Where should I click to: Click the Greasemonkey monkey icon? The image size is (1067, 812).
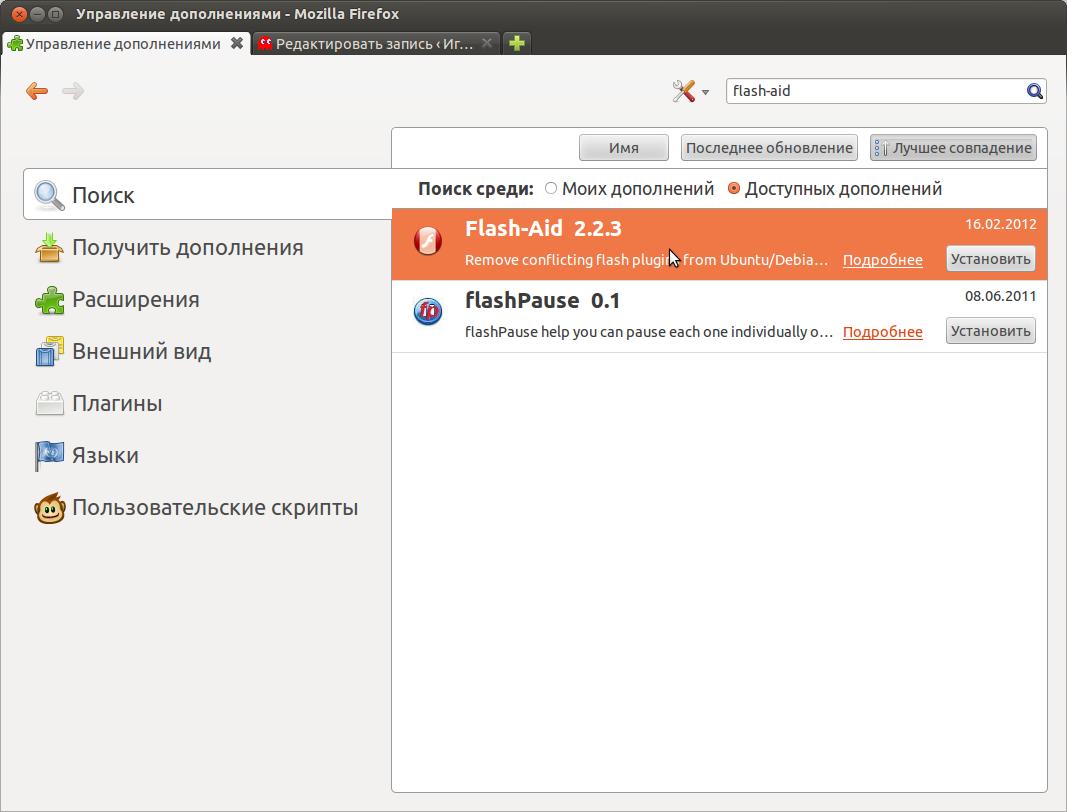coord(50,508)
